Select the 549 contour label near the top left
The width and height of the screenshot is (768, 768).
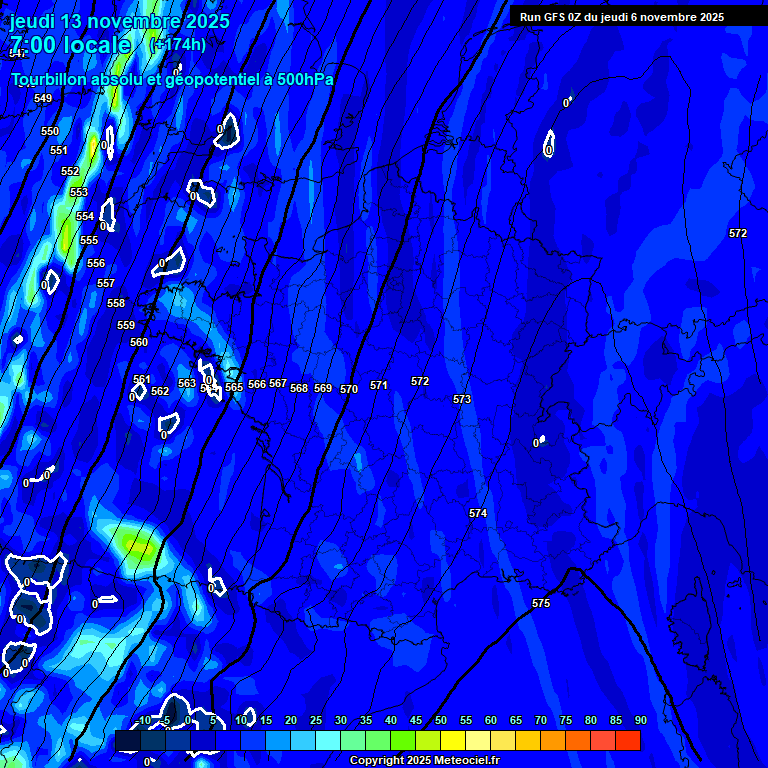point(43,98)
